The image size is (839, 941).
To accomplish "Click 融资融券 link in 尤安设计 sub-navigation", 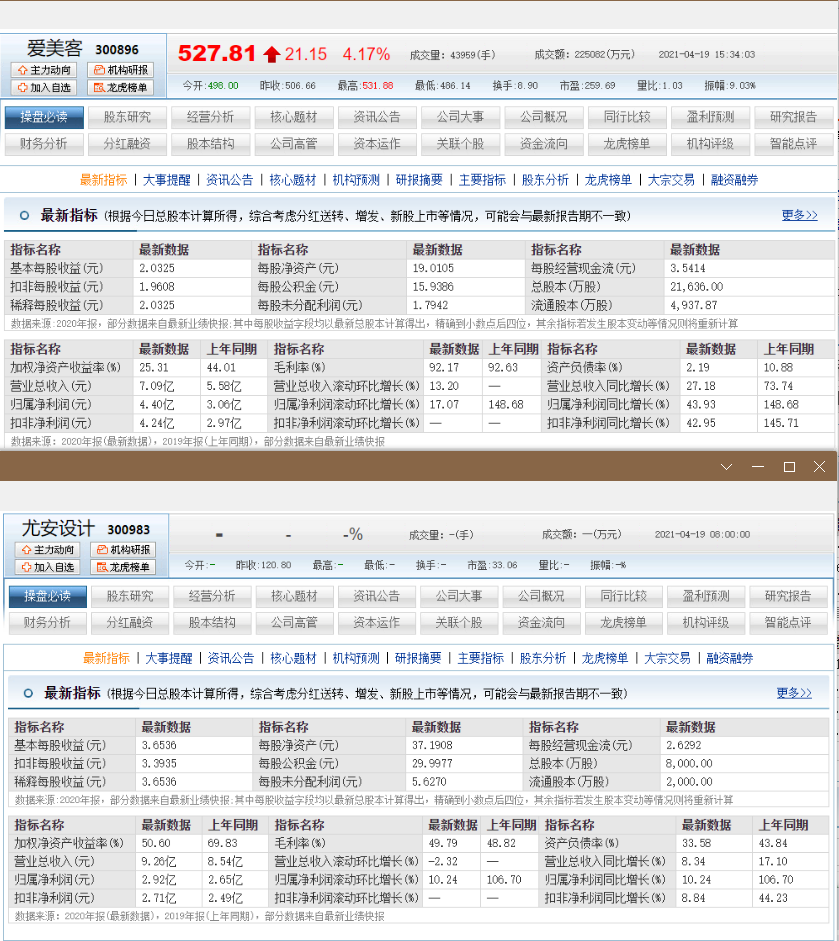I will click(729, 658).
